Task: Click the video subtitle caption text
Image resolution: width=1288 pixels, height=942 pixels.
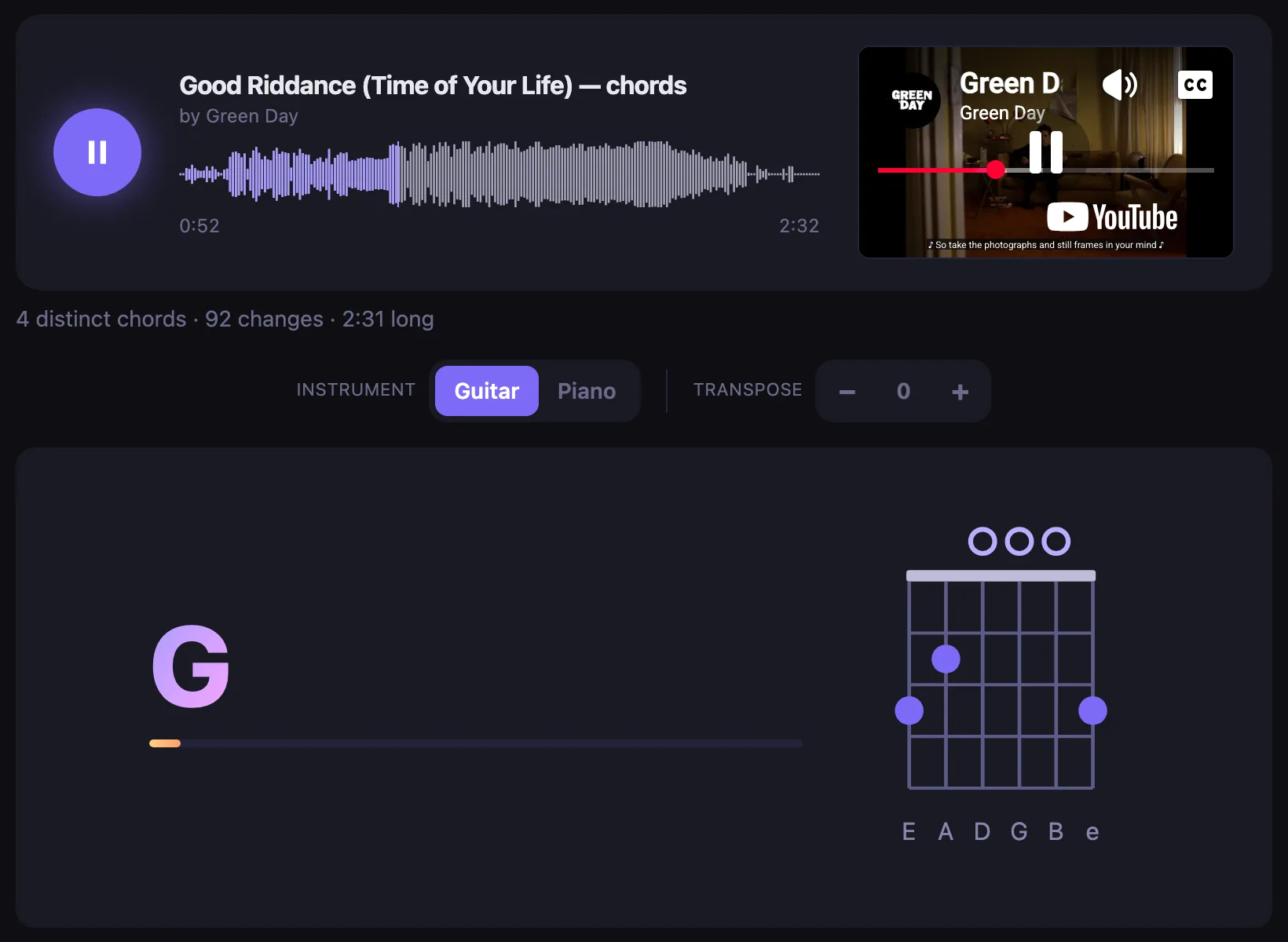Action: 1045,245
